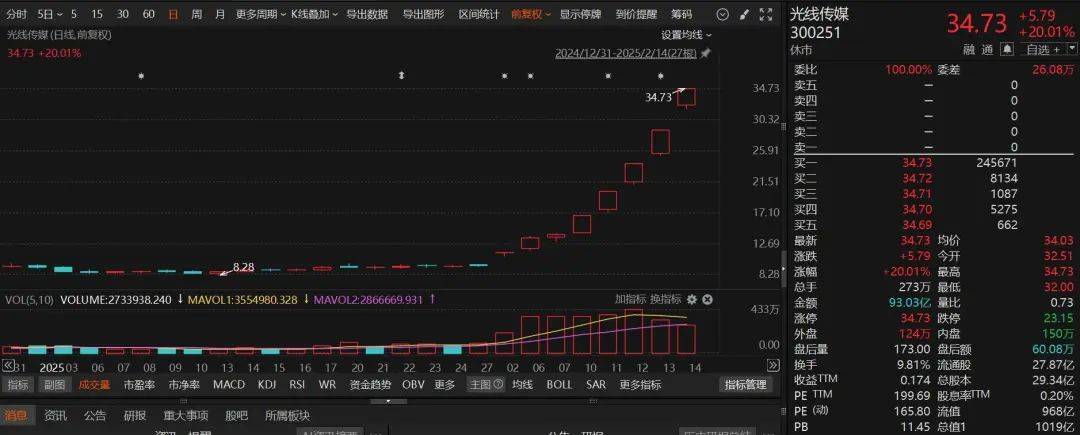This screenshot has height=435, width=1080.
Task: Open 更多指标 more indicators
Action: (640, 385)
